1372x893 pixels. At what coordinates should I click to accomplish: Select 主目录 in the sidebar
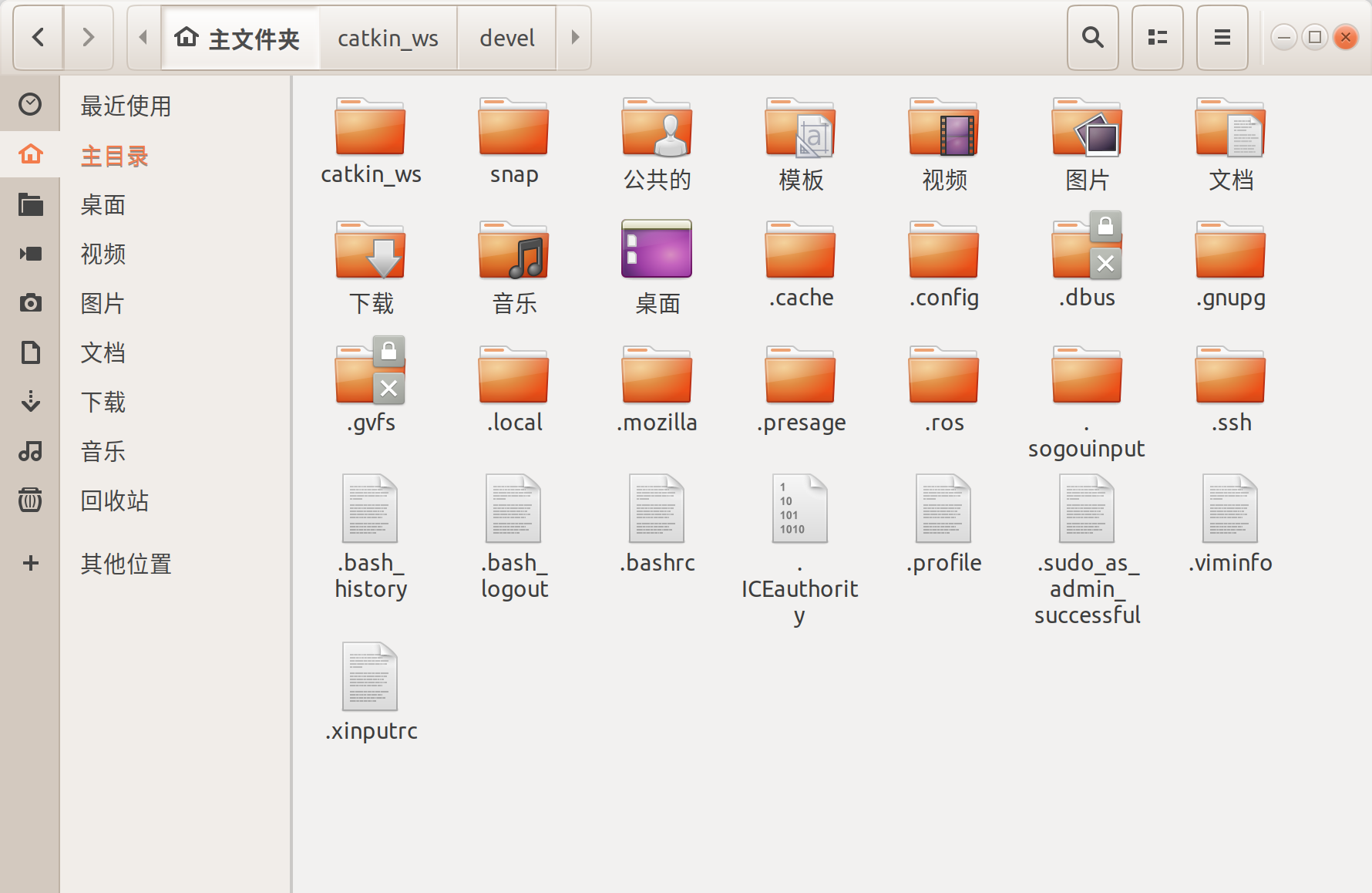click(x=146, y=155)
